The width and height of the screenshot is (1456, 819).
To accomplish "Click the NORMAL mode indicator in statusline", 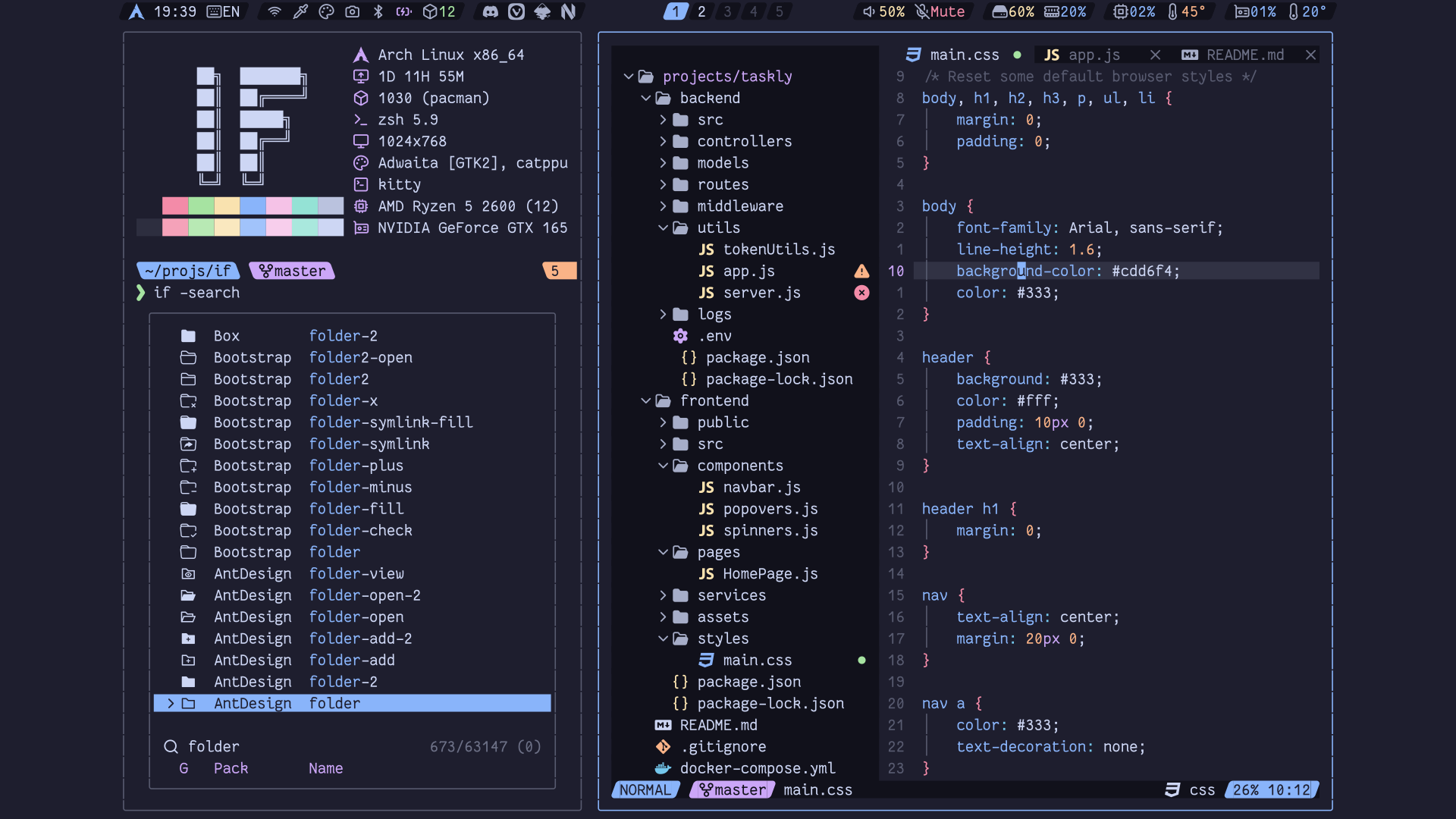I will tap(645, 790).
